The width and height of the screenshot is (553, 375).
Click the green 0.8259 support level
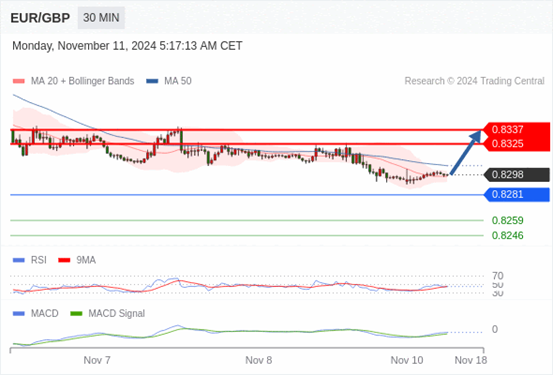pyautogui.click(x=508, y=220)
